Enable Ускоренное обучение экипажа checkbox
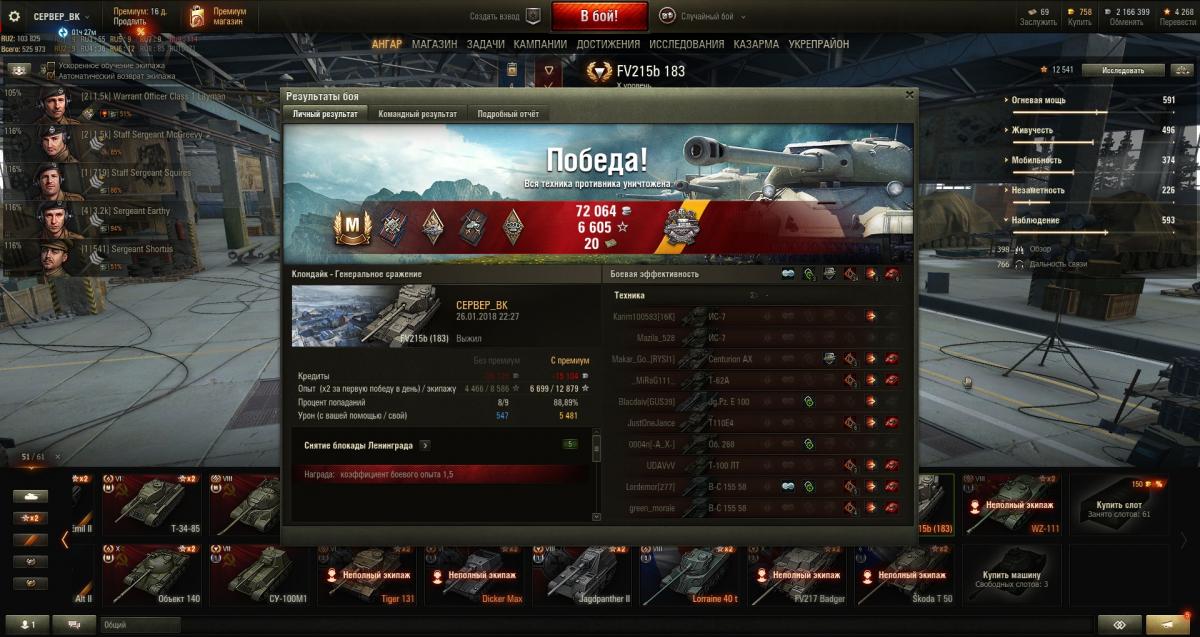 coord(51,65)
